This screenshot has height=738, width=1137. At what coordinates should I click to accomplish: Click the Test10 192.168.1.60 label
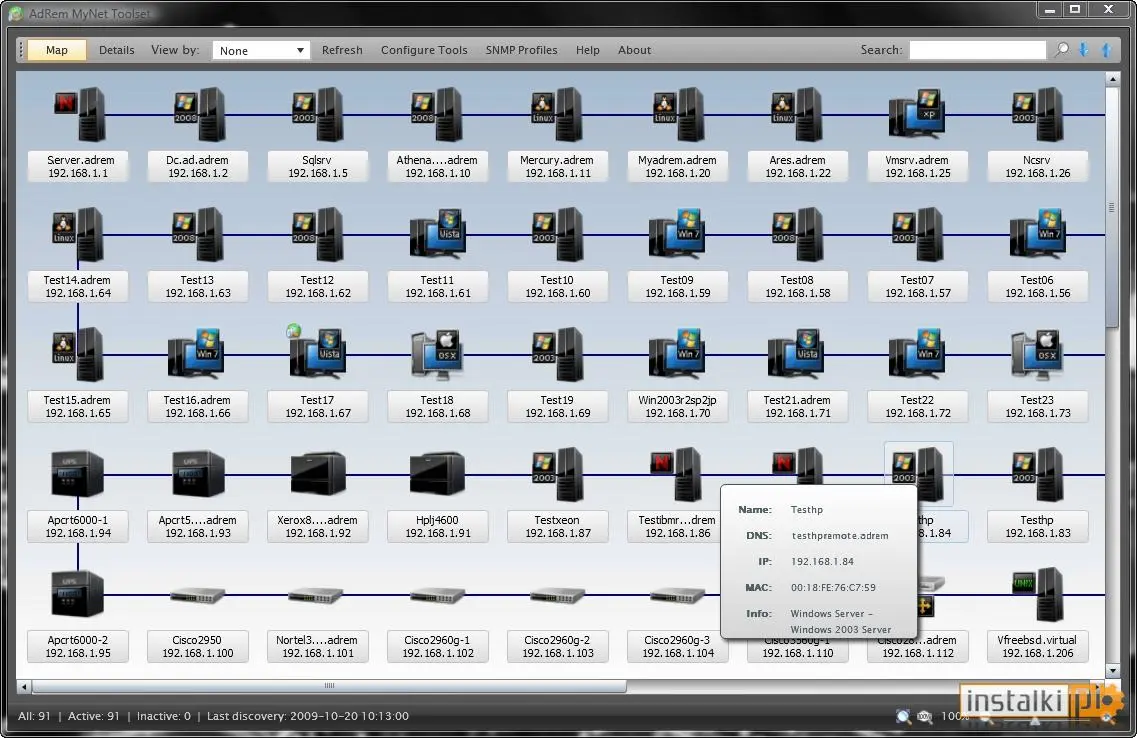557,286
